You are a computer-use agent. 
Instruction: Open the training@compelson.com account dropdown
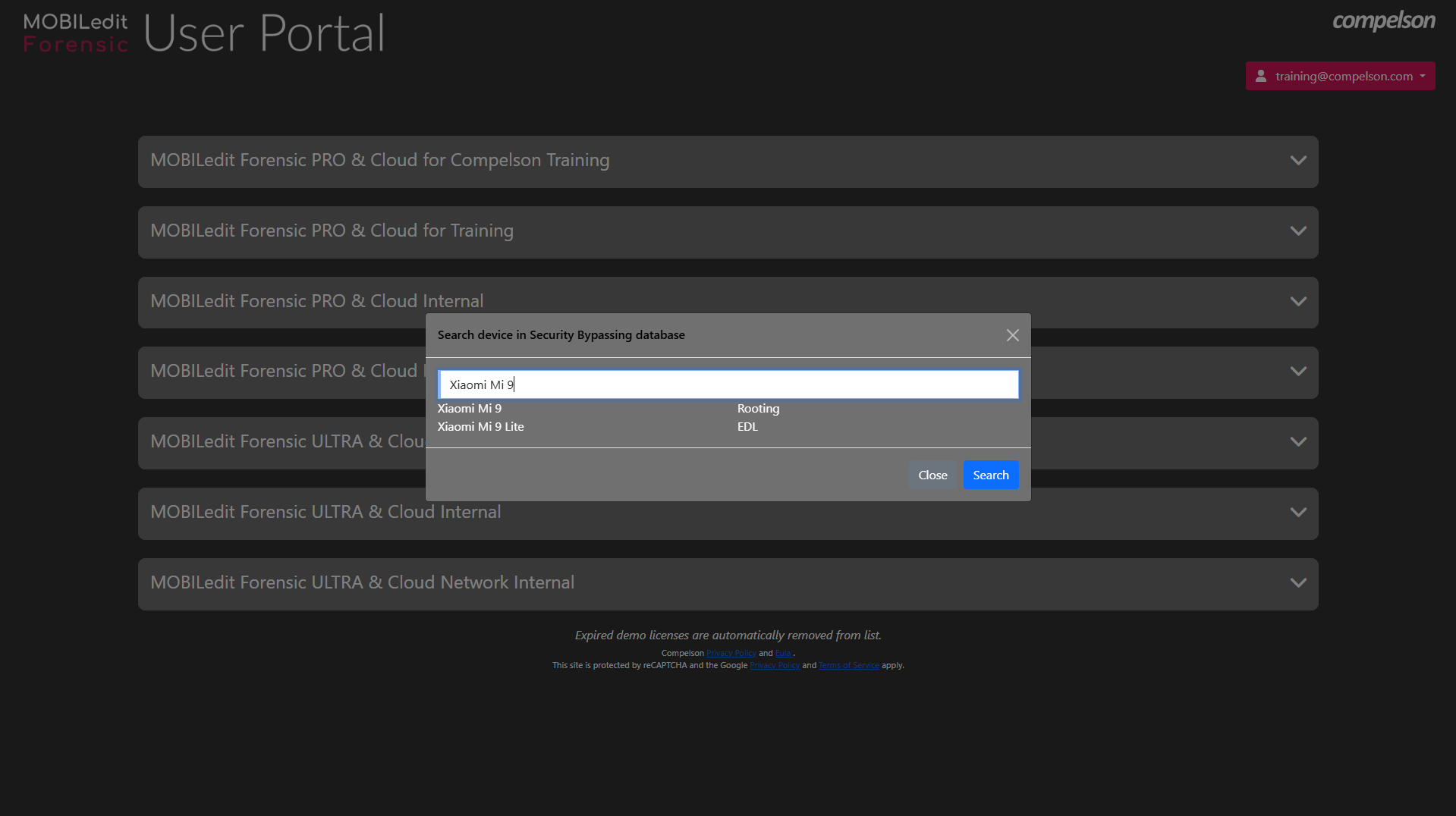(1340, 76)
